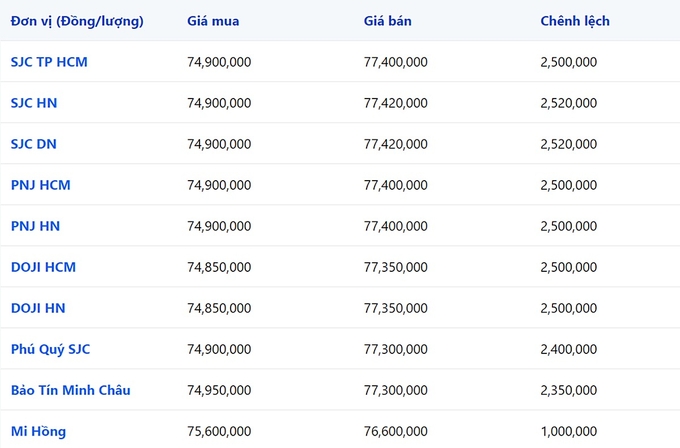Viewport: 680px width, 448px height.
Task: Open DOJI HCM gold price link
Action: [43, 267]
